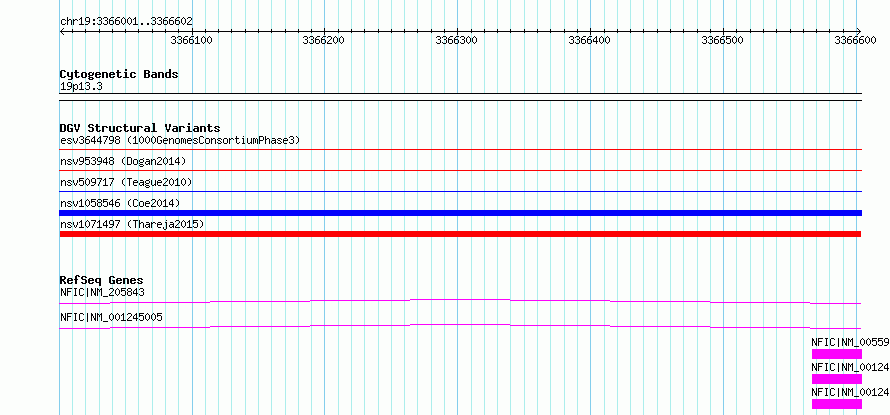This screenshot has height=415, width=890.
Task: Click NFIC|NM_205843 transcript label
Action: coord(102,293)
